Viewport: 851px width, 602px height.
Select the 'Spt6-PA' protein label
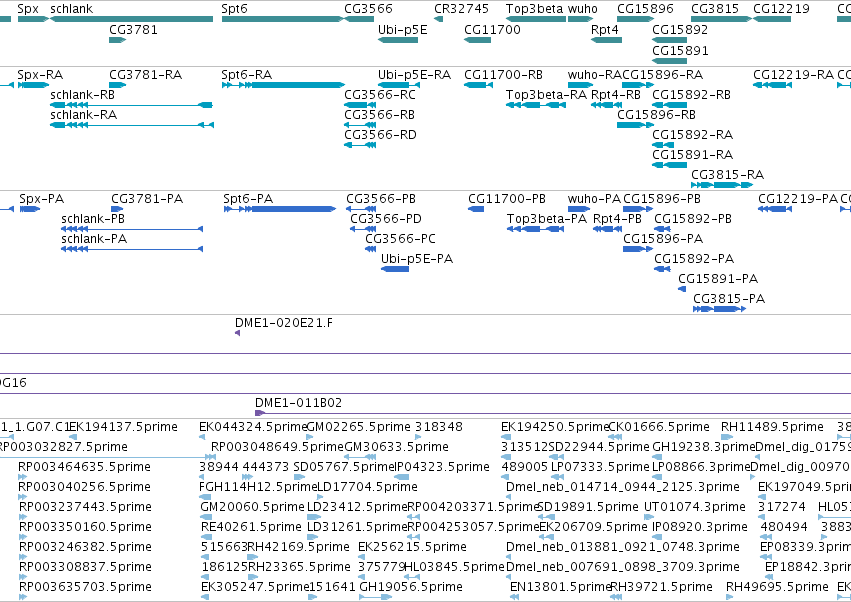coord(248,199)
